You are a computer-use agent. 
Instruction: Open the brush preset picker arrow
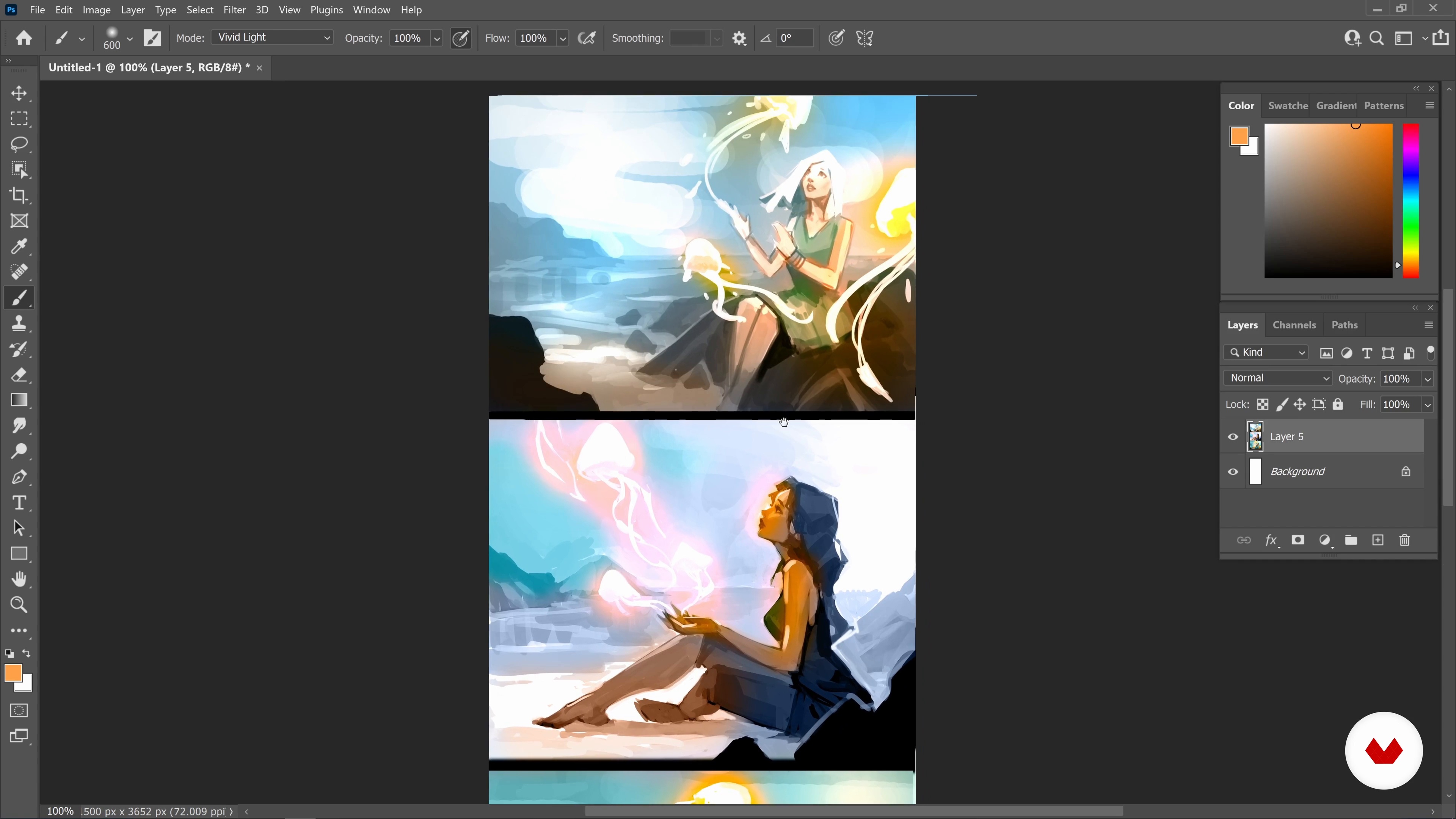point(129,38)
